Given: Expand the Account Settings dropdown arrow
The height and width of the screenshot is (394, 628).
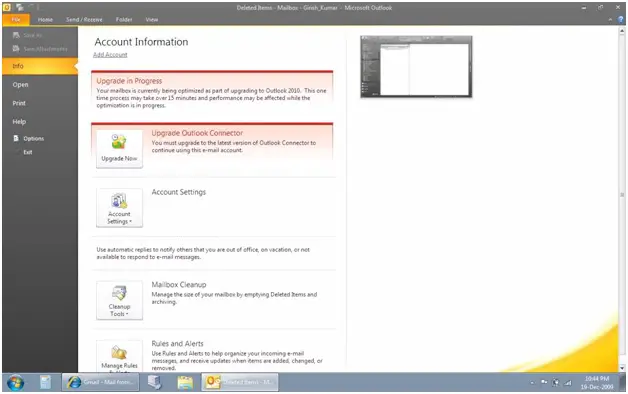Looking at the screenshot, I should [131, 221].
